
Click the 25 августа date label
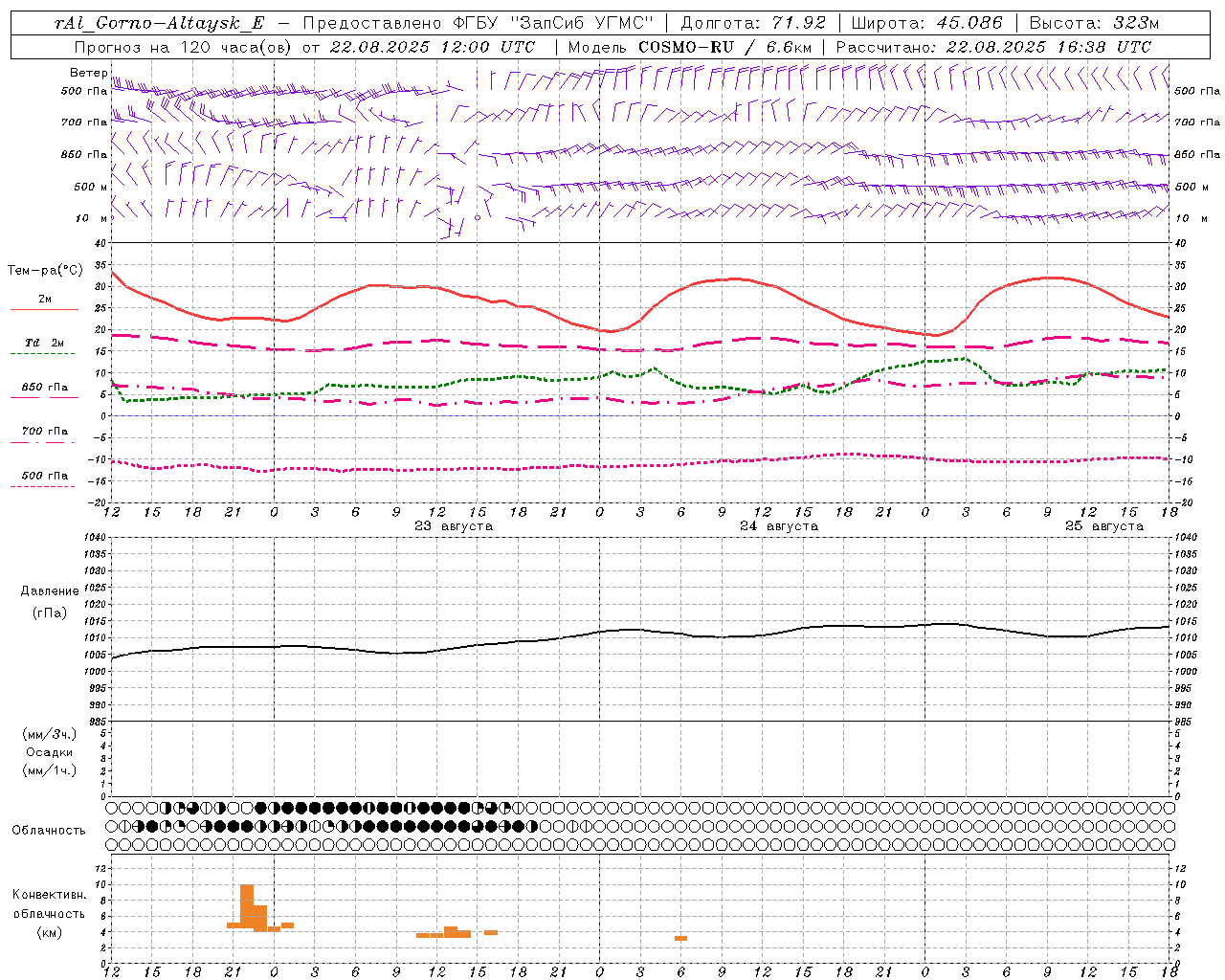[x=1104, y=526]
